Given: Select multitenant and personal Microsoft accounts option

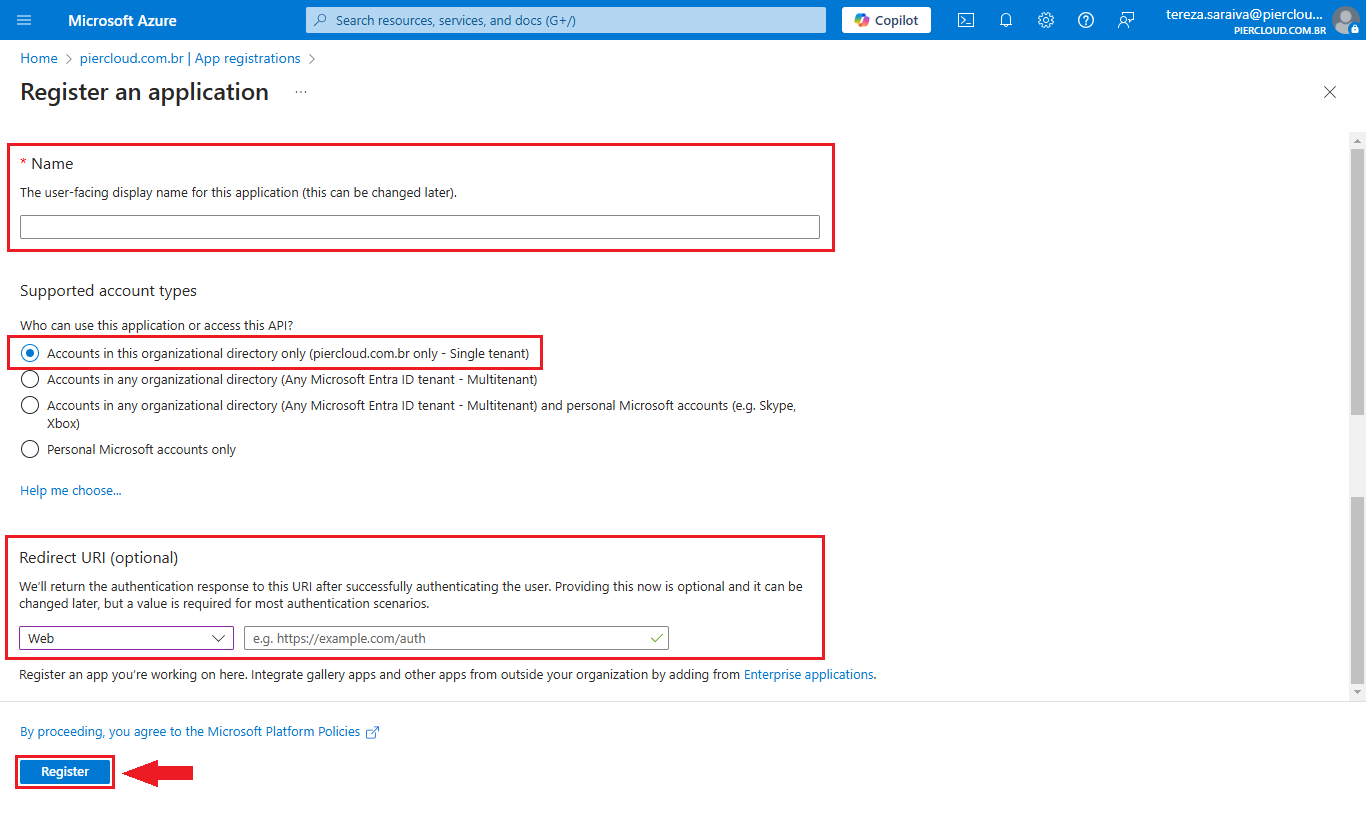Looking at the screenshot, I should [x=30, y=406].
